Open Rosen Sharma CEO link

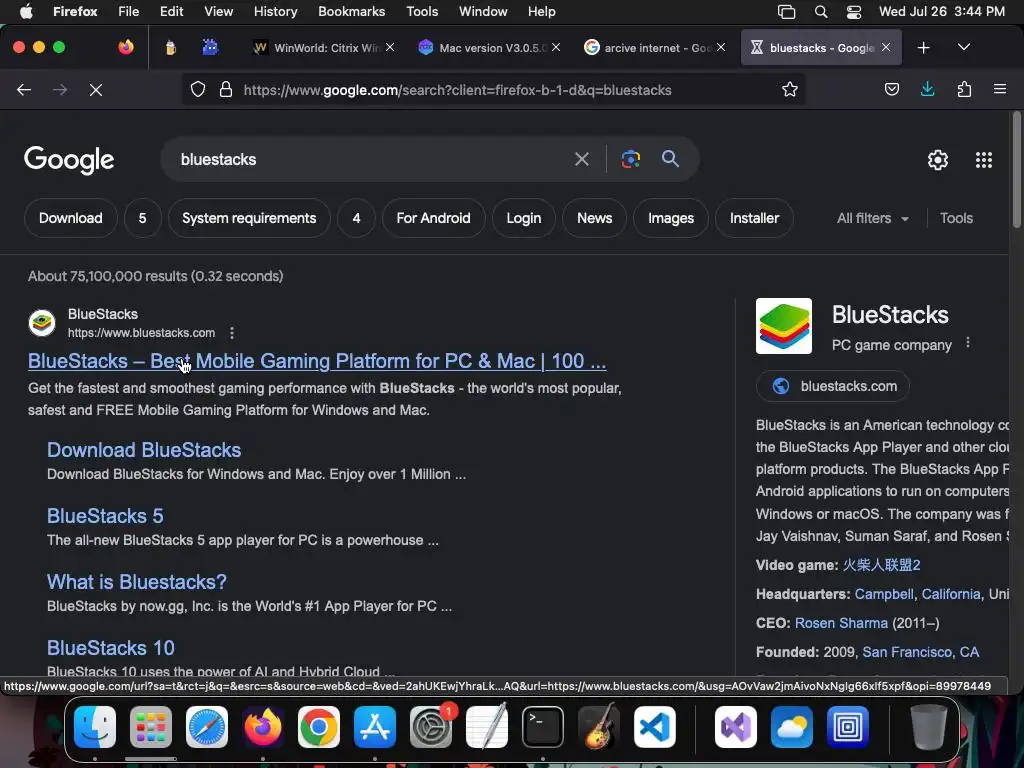point(841,623)
